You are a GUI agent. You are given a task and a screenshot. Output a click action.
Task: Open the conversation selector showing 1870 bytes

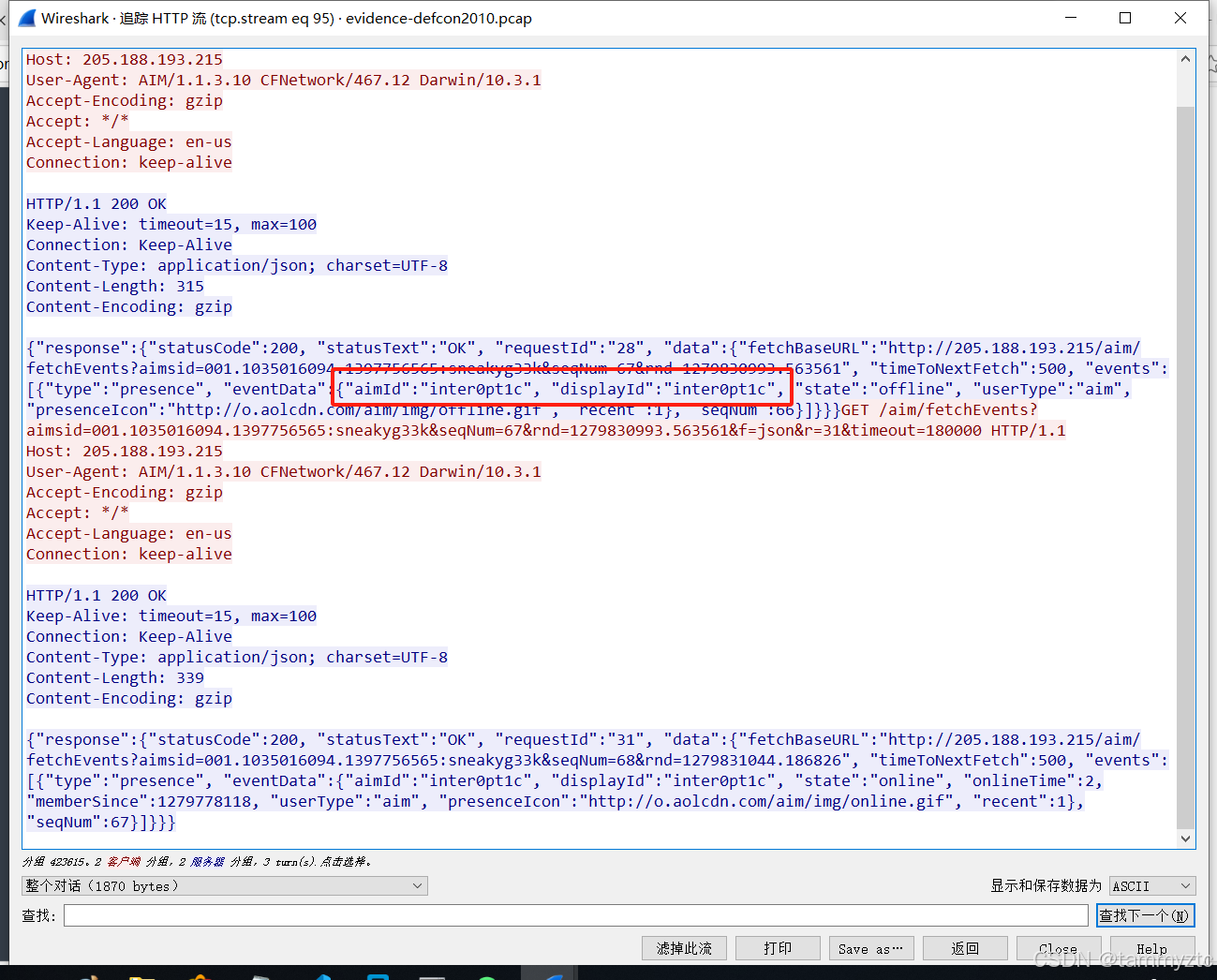pos(225,885)
